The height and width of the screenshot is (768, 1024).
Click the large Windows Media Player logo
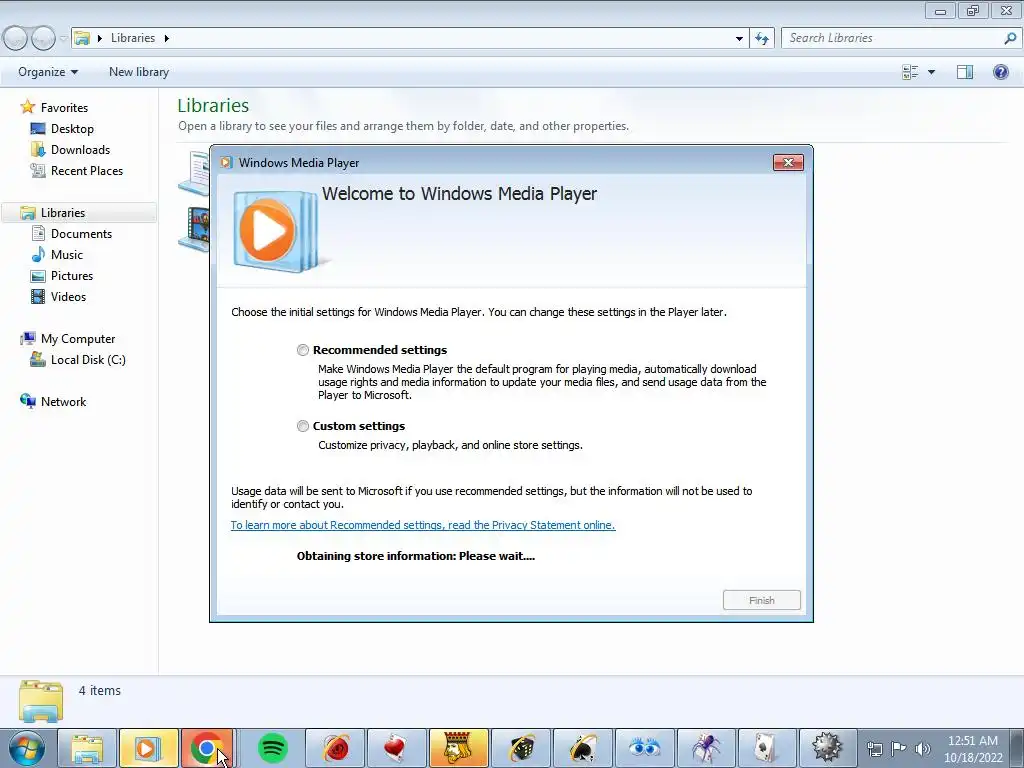(276, 231)
